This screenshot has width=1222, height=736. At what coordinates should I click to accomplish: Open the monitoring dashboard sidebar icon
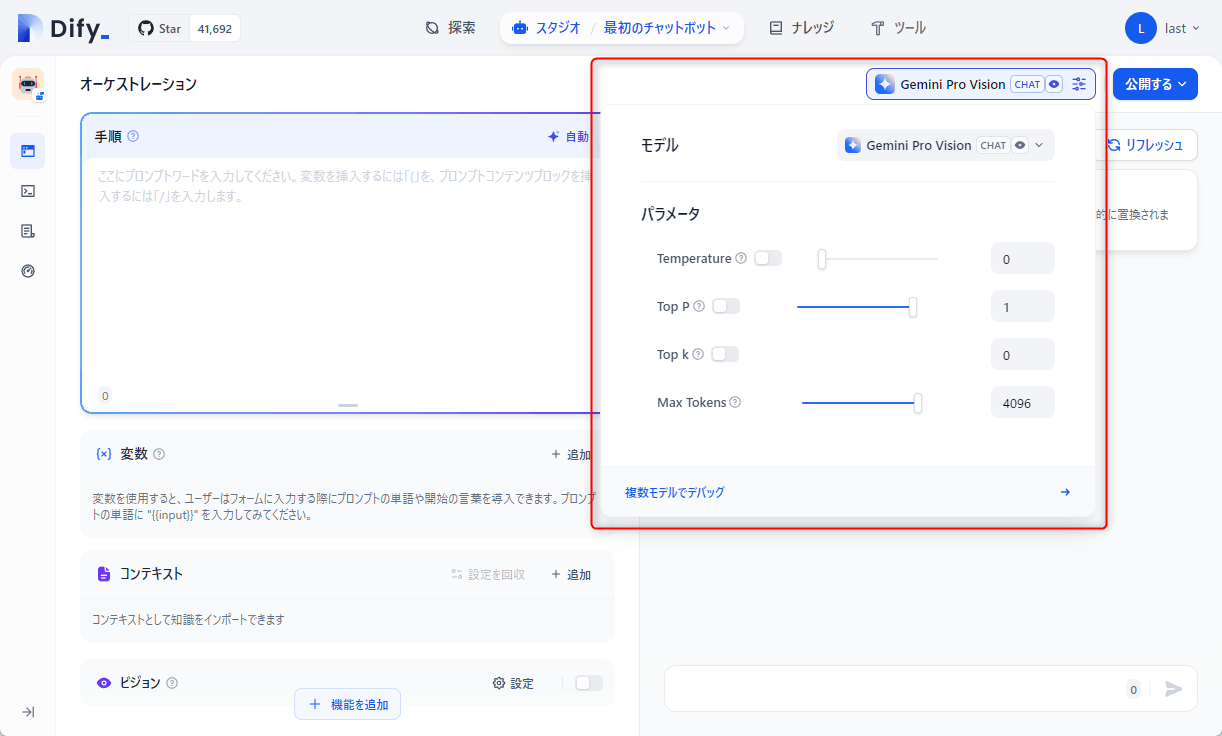pyautogui.click(x=28, y=271)
